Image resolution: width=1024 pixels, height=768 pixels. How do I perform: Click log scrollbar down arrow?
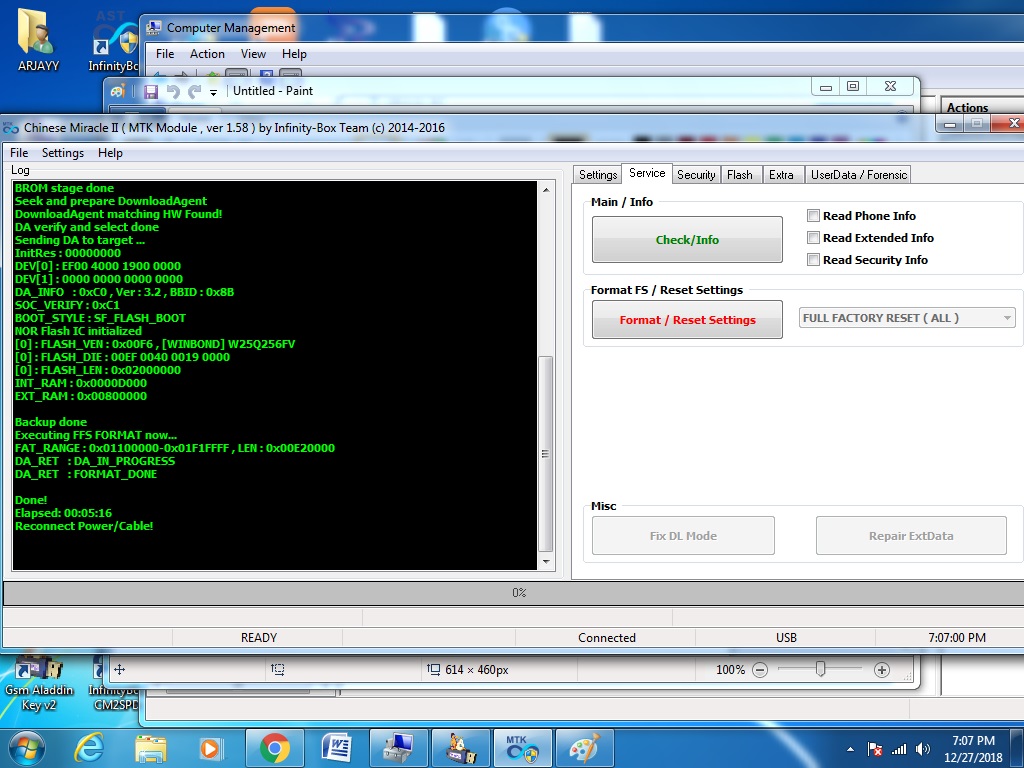tap(546, 562)
